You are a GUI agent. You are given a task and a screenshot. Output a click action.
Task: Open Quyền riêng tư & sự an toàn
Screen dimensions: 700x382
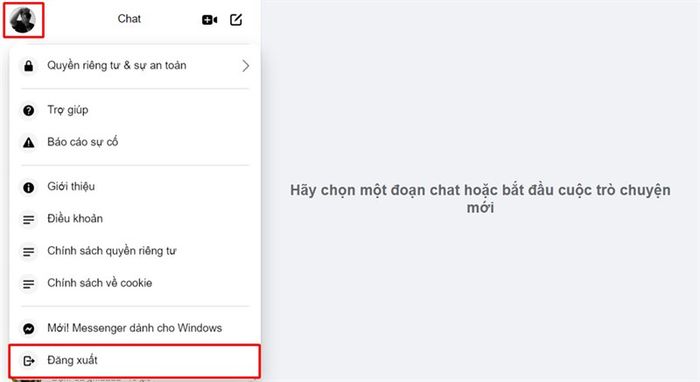(x=134, y=66)
